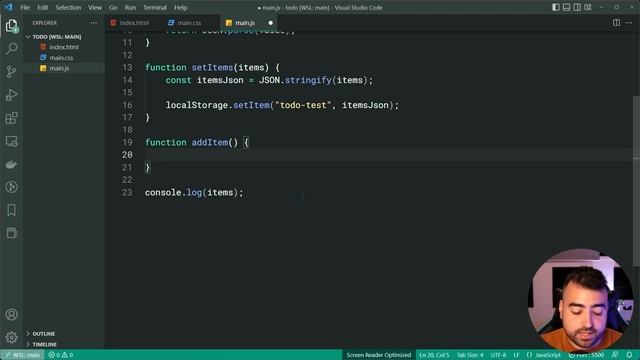The image size is (640, 360).
Task: Open the Search view in activity bar
Action: [x=11, y=49]
